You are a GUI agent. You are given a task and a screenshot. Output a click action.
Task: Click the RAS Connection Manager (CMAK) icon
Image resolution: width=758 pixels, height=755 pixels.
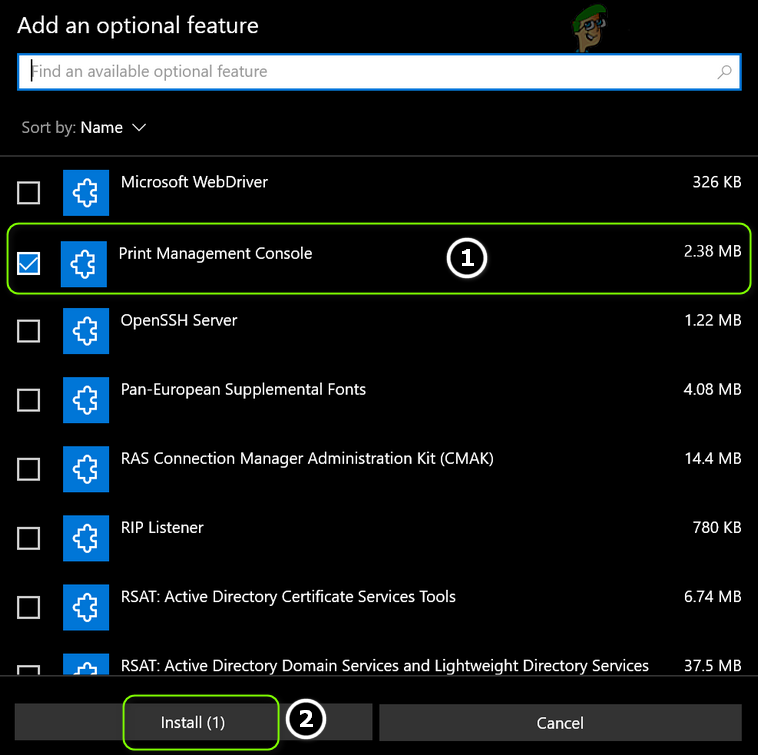(x=86, y=469)
